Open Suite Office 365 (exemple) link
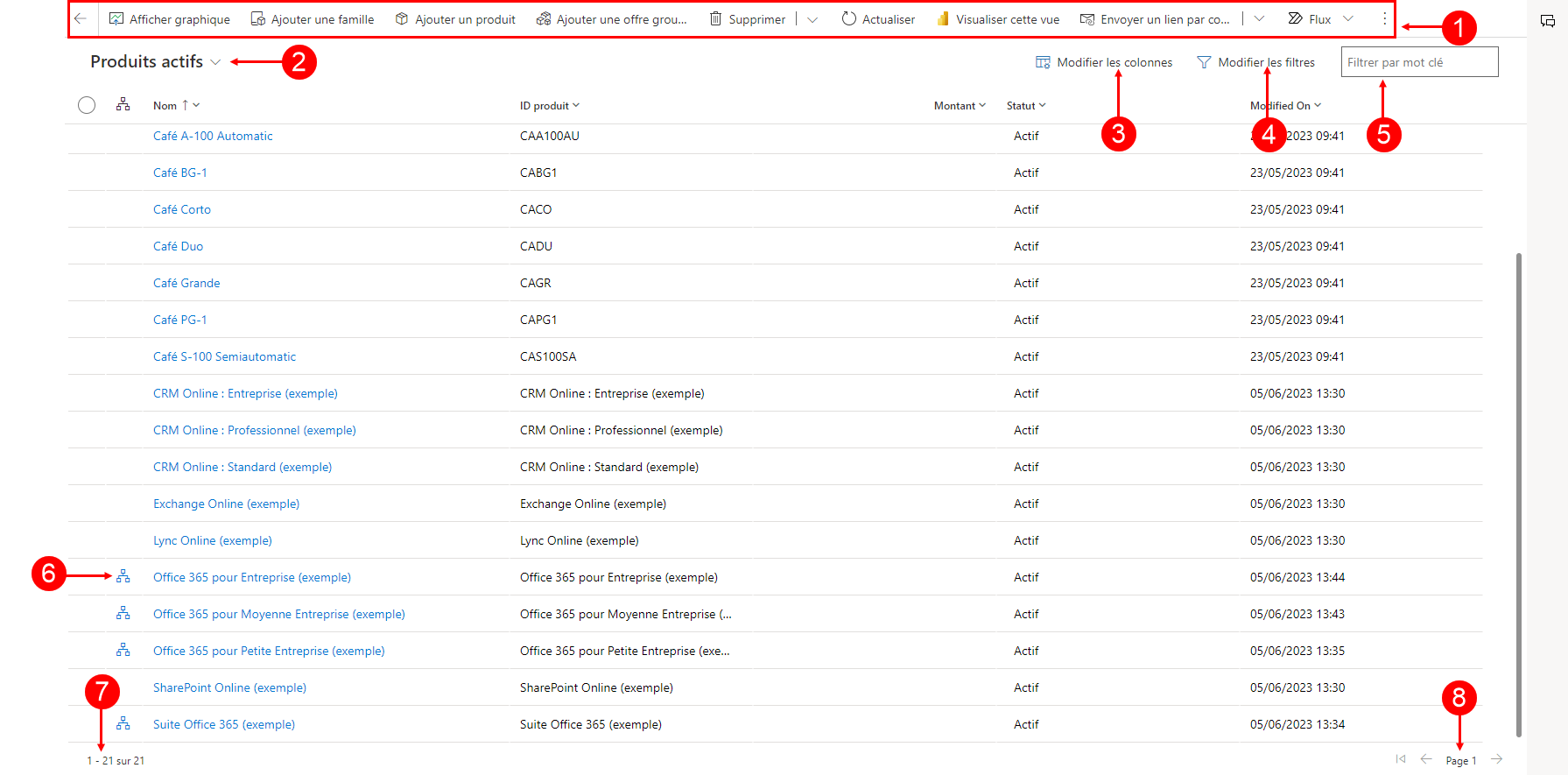 224,724
